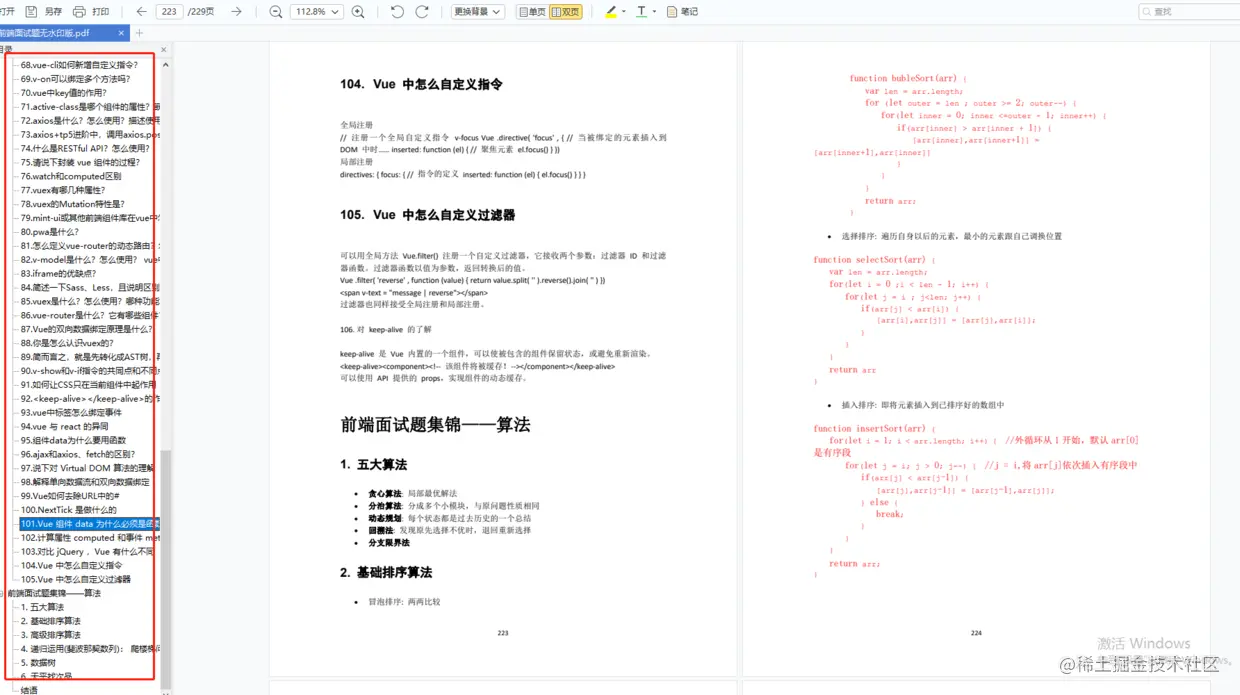
Task: Open outline item 103.对比 jQuery
Action: coord(88,552)
